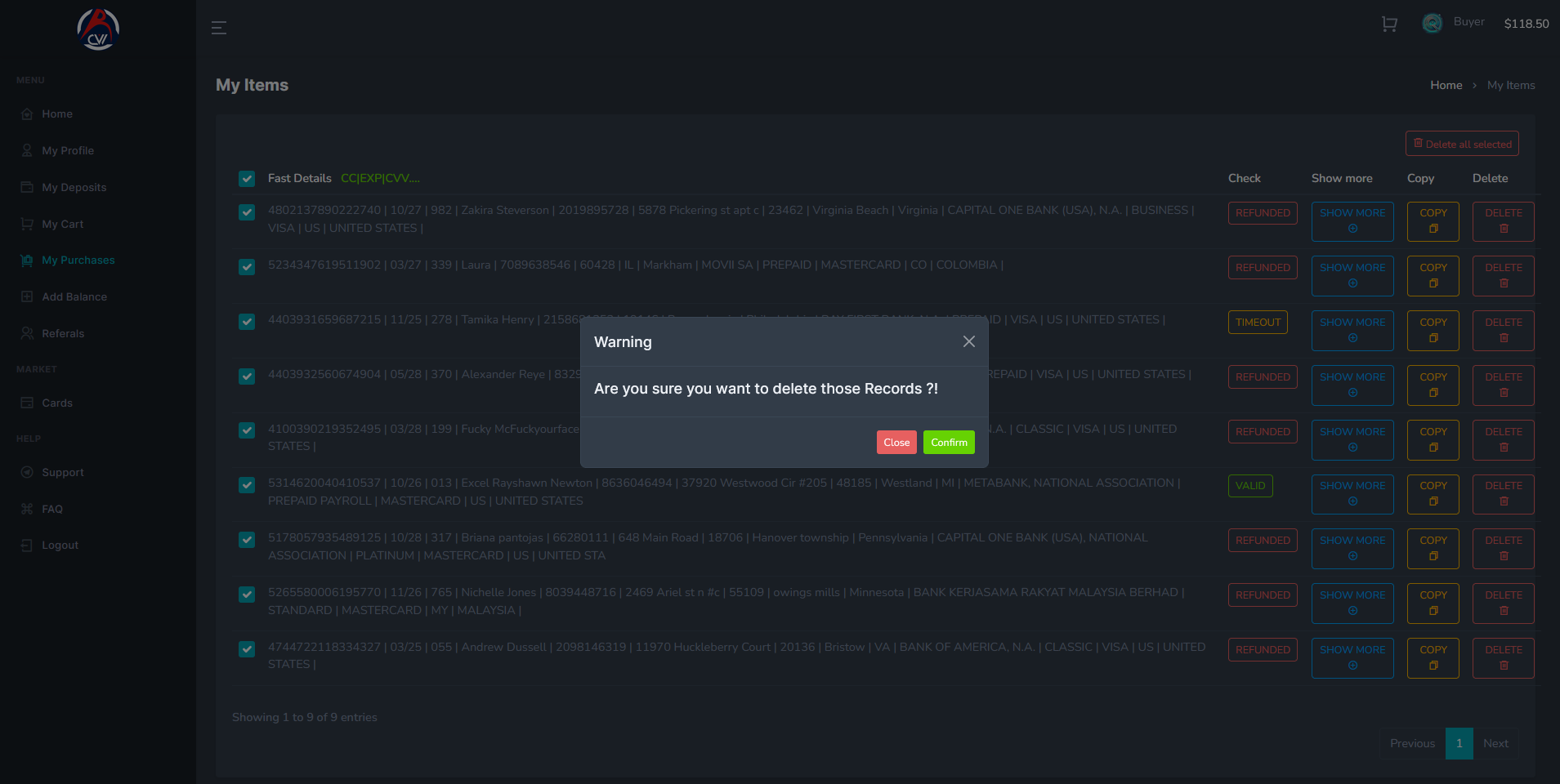Click the Fast Details column header
1560x784 pixels.
point(300,178)
